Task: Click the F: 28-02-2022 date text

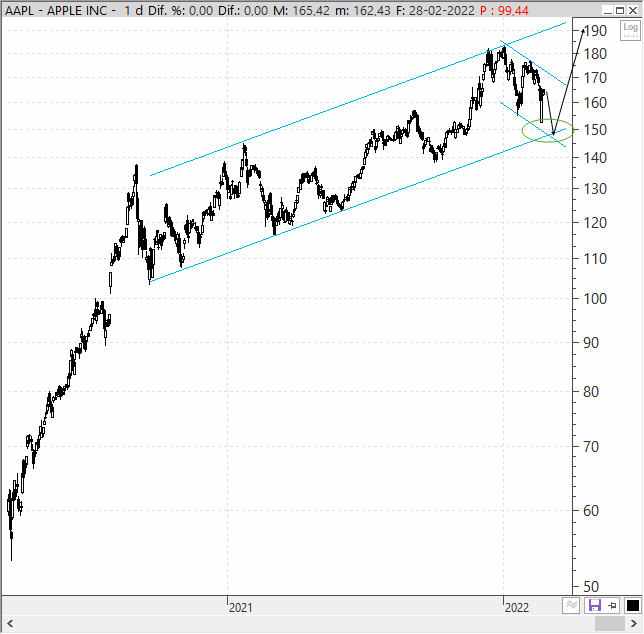Action: coord(435,10)
